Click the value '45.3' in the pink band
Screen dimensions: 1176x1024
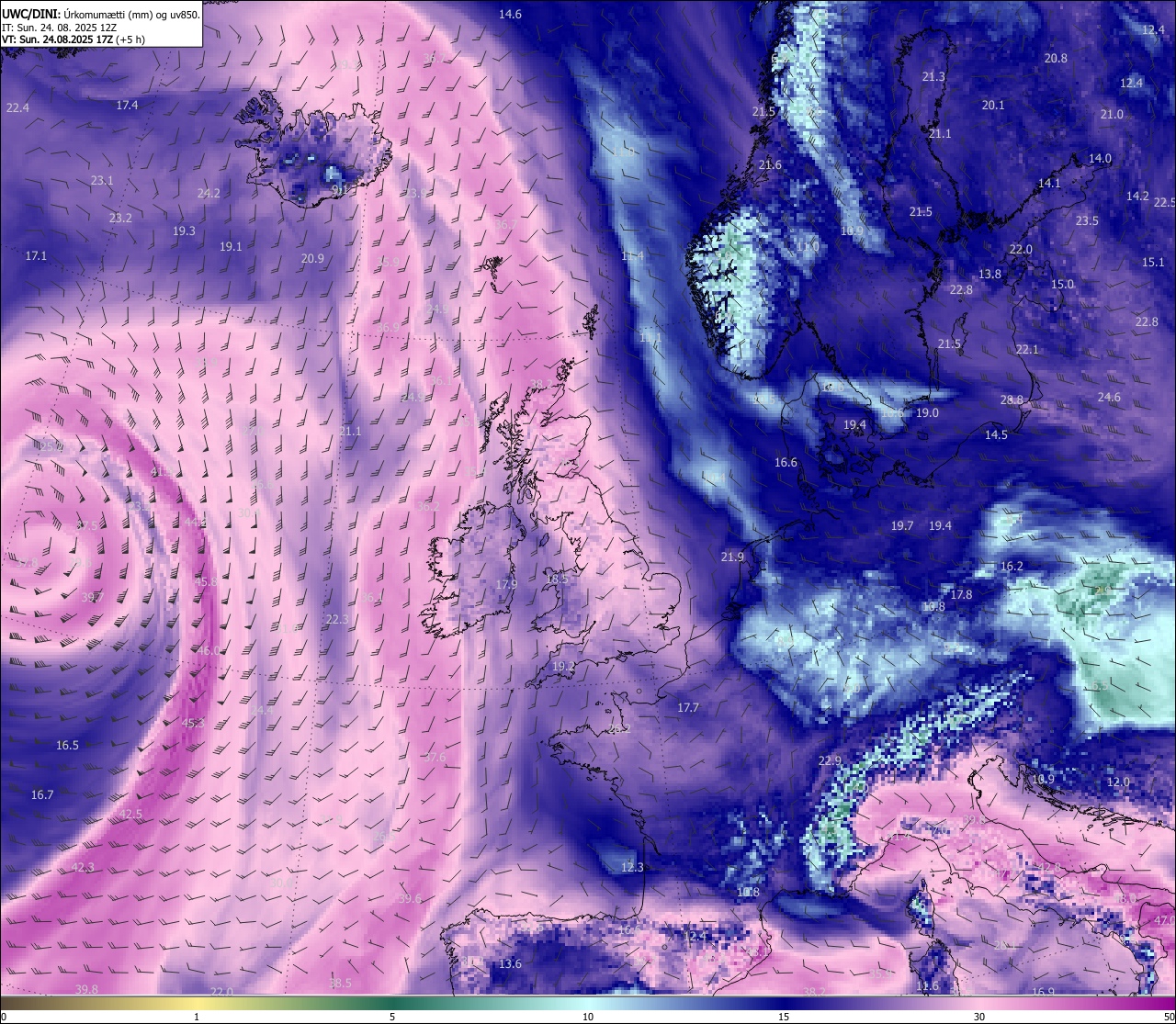[193, 724]
